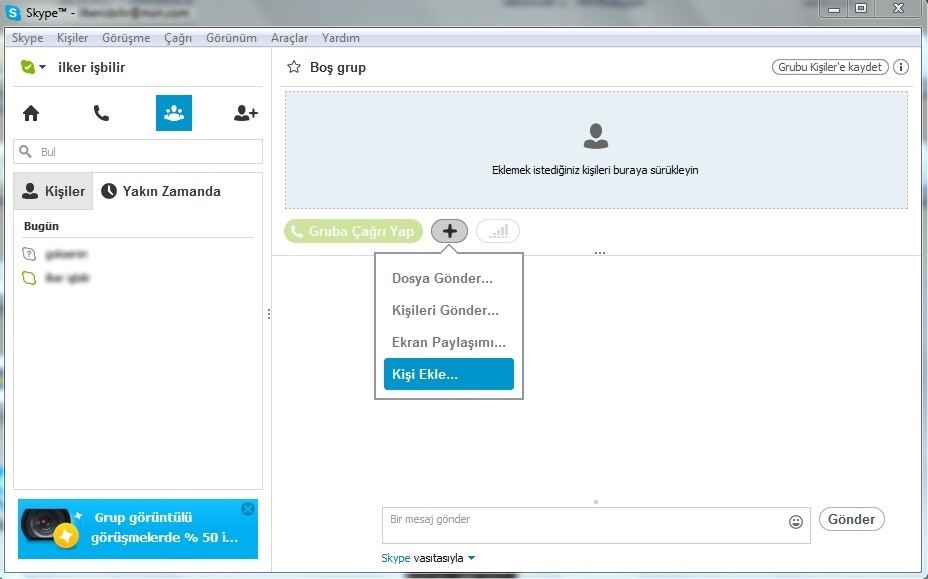Click the vertical pane splitter handle
This screenshot has width=928, height=579.
(269, 314)
